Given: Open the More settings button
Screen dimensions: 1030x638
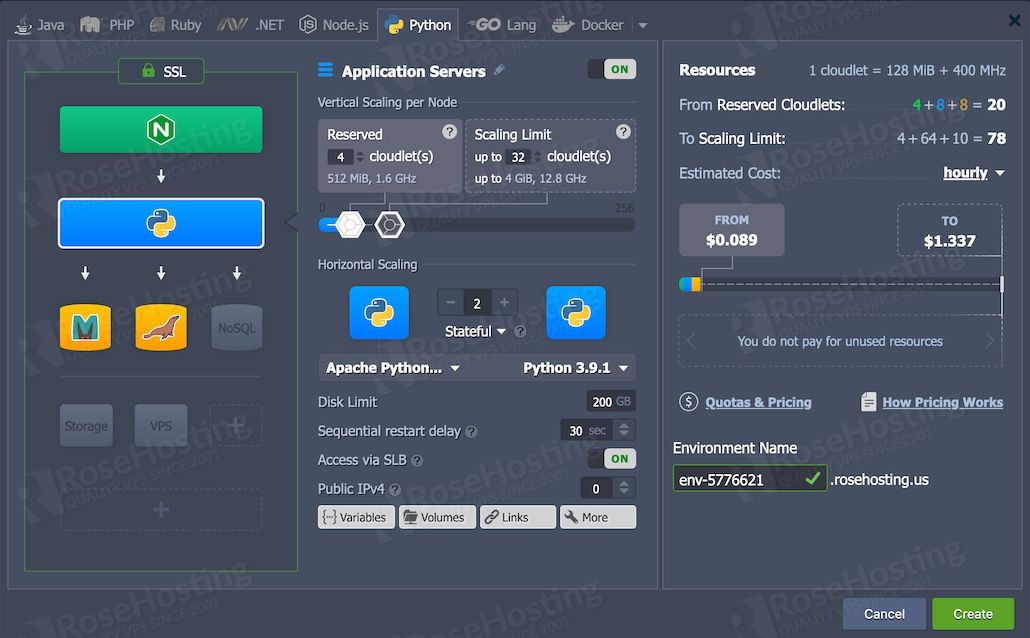Looking at the screenshot, I should point(598,517).
